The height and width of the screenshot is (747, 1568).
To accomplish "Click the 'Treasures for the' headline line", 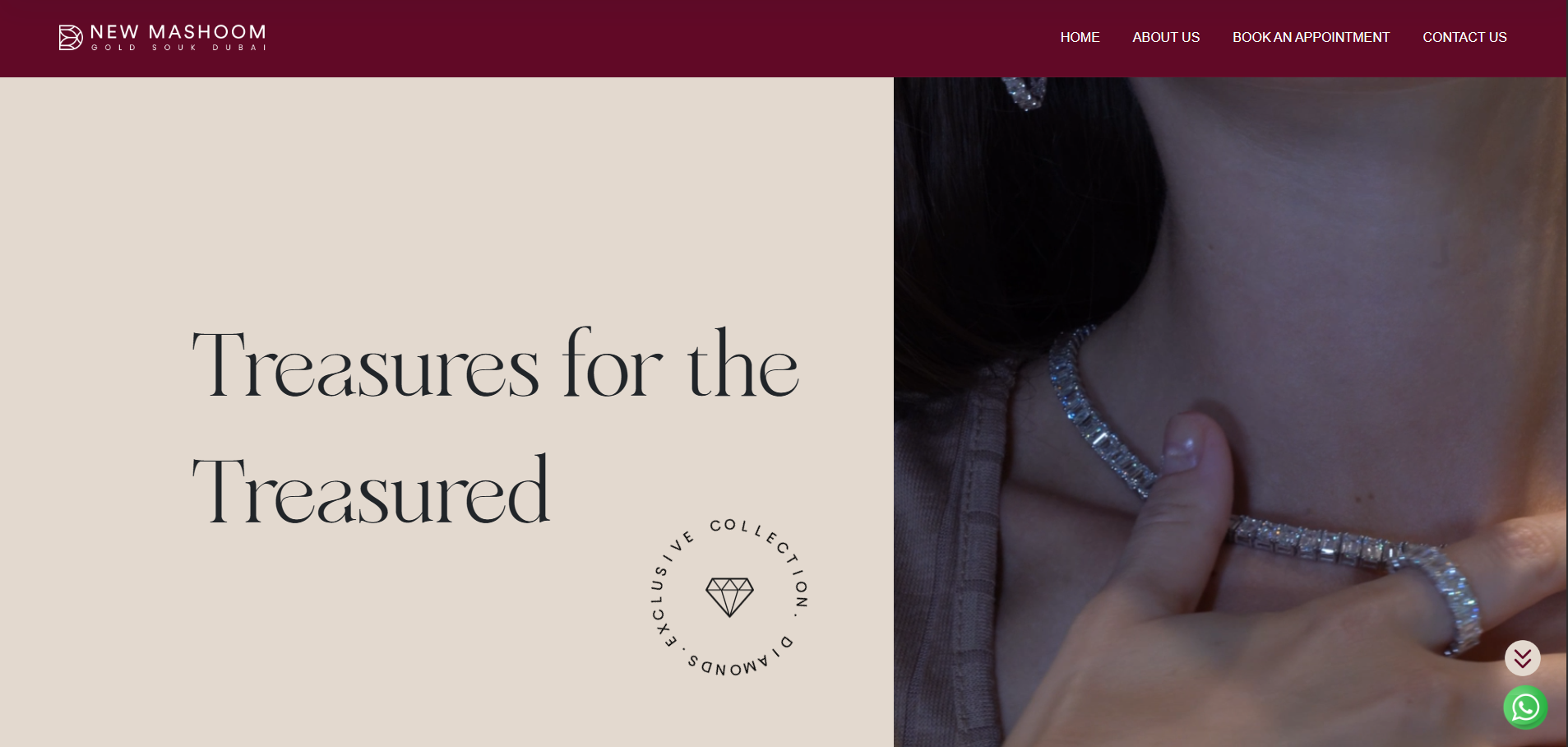I will click(x=495, y=364).
